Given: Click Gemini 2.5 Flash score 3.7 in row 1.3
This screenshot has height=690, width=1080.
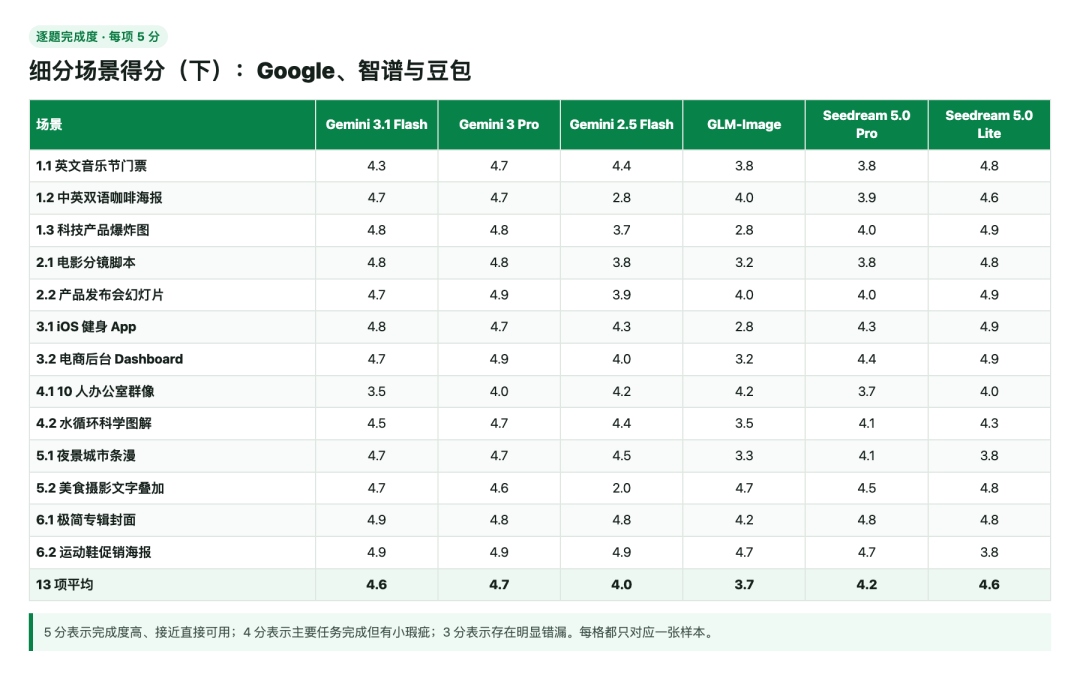Looking at the screenshot, I should pos(621,230).
